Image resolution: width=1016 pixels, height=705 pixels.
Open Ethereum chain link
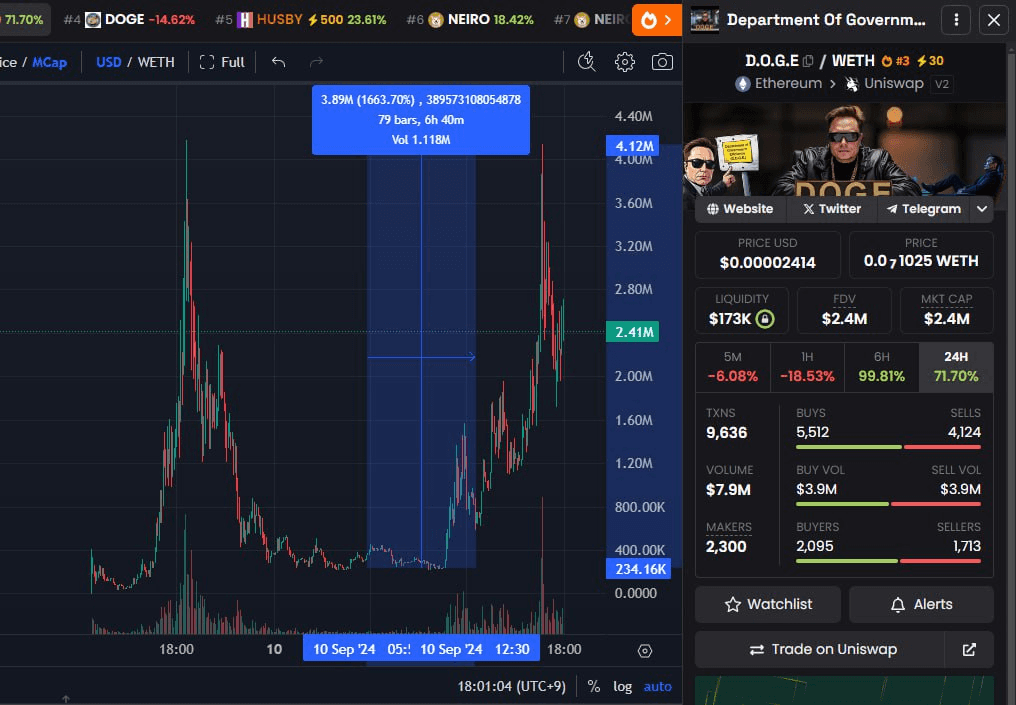[779, 84]
